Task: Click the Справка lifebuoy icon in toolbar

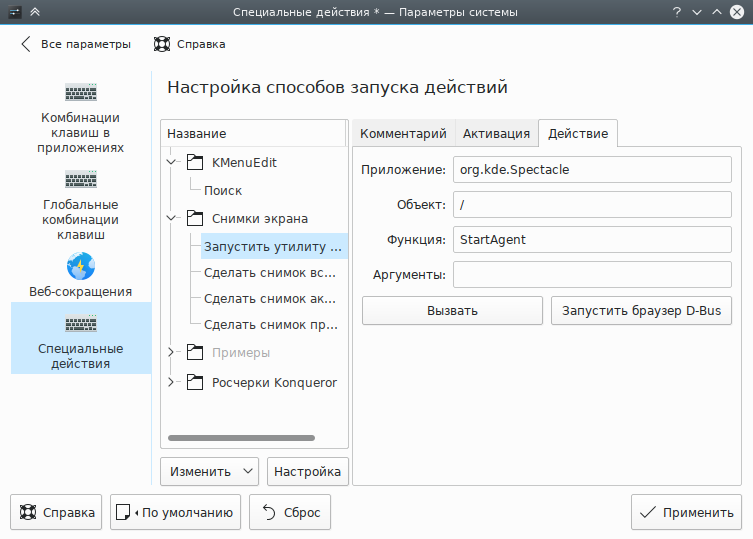Action: click(x=161, y=44)
